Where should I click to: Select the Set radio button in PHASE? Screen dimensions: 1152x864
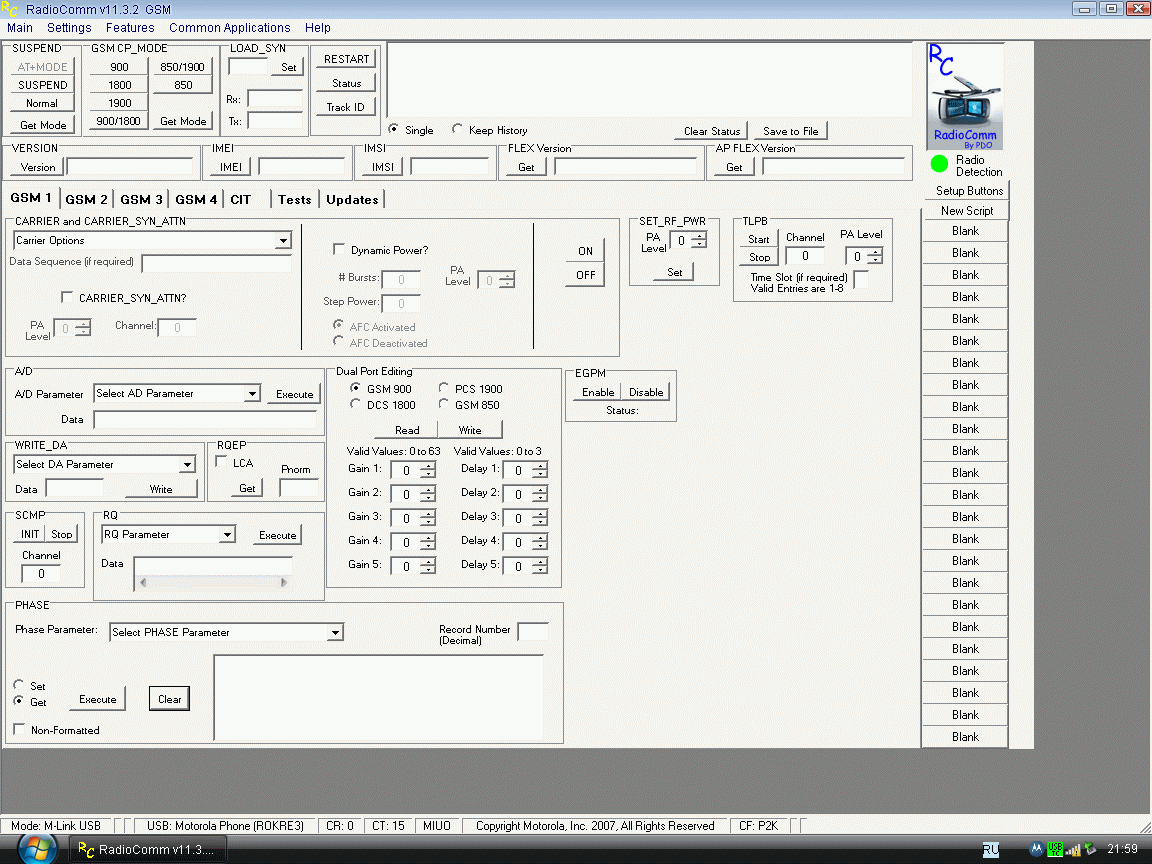tap(18, 685)
